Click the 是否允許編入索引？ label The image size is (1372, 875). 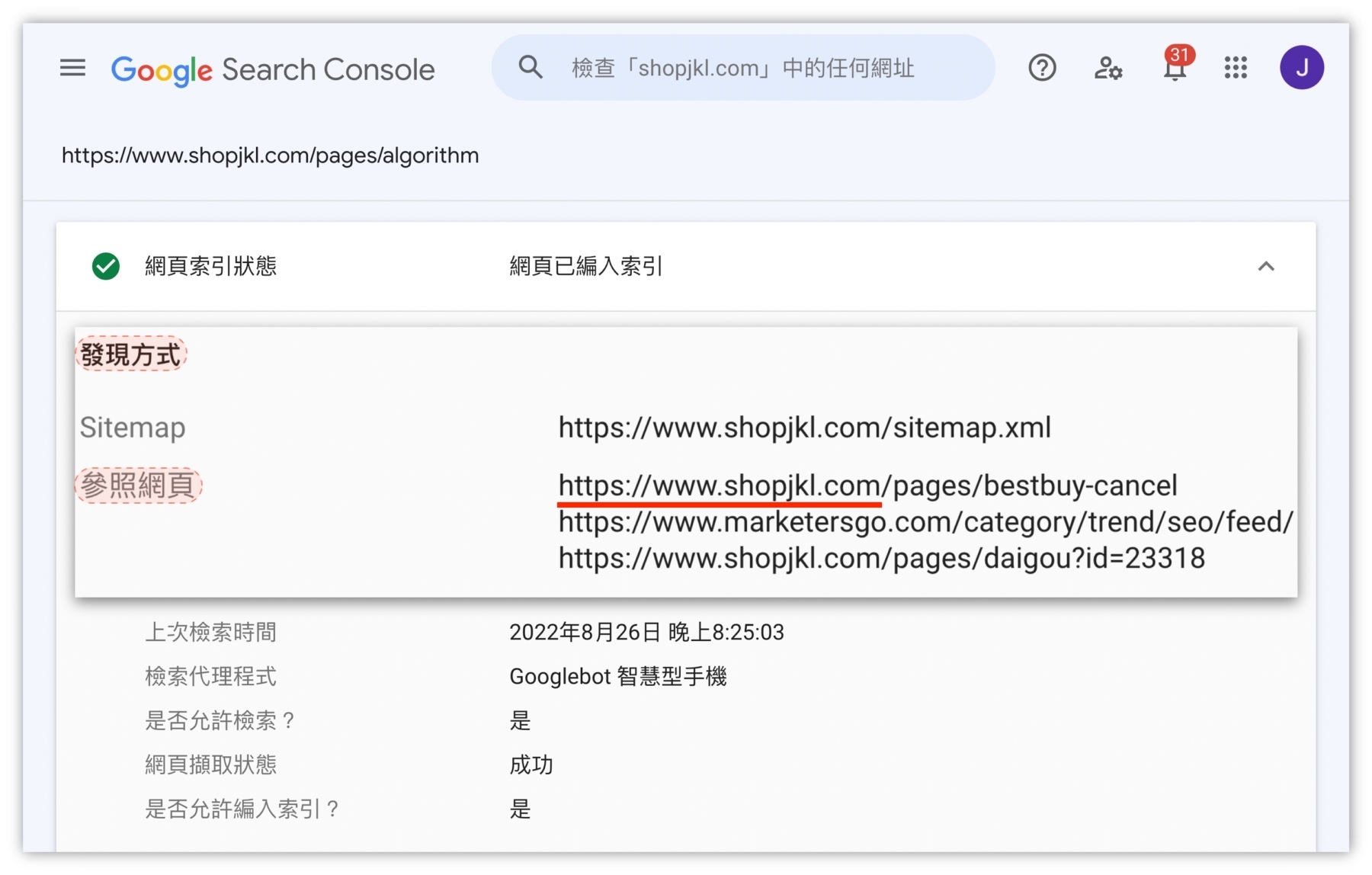tap(242, 809)
